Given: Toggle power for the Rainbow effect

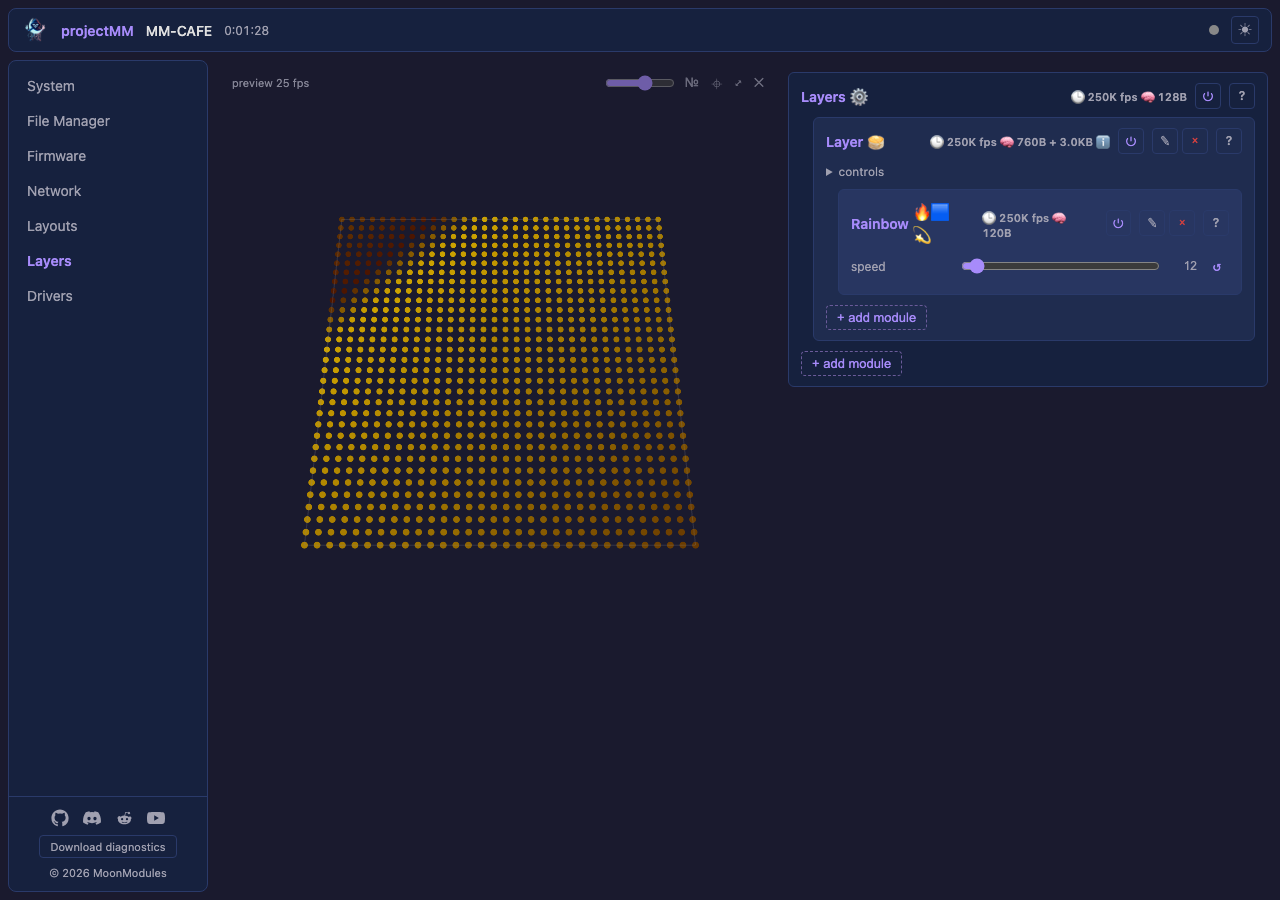Looking at the screenshot, I should click(1118, 223).
